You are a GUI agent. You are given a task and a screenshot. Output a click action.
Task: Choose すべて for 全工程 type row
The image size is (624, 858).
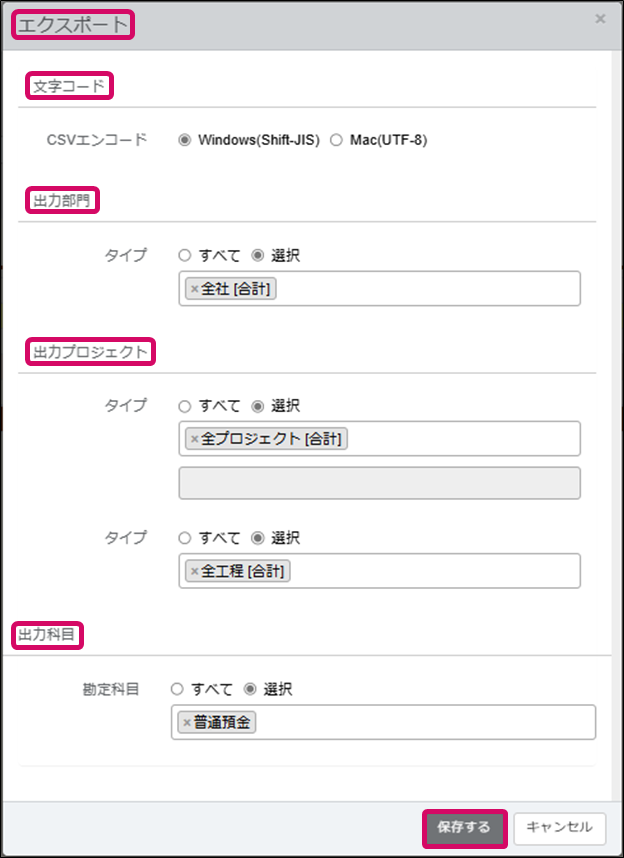184,538
